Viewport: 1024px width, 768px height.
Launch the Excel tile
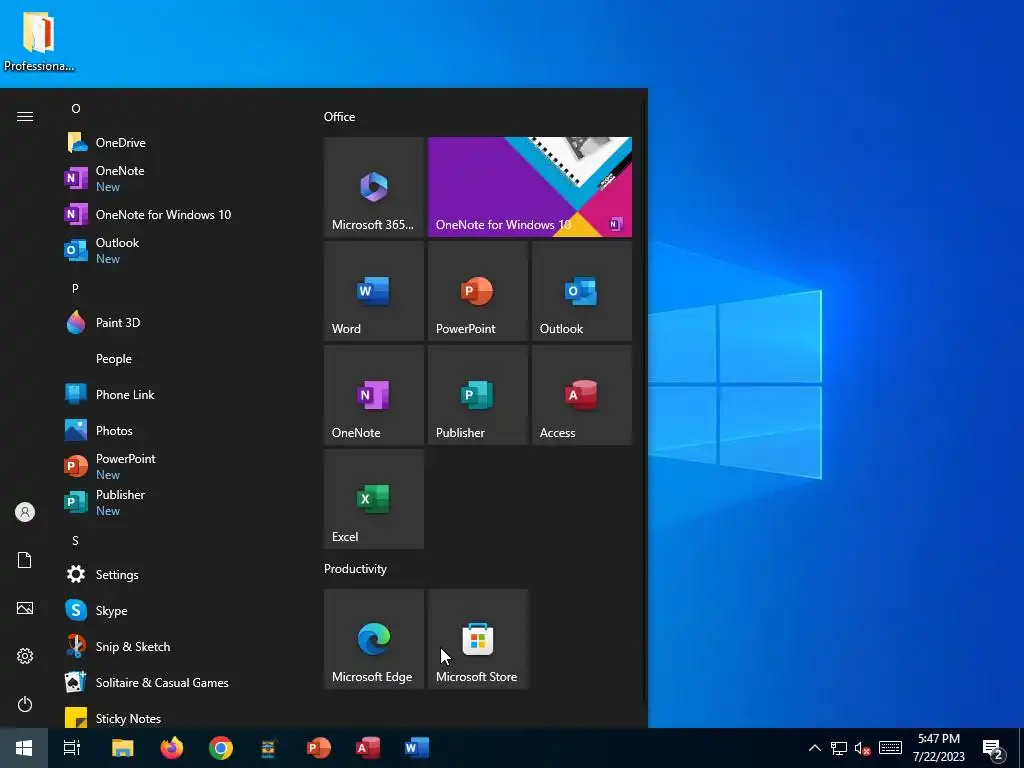pyautogui.click(x=374, y=499)
